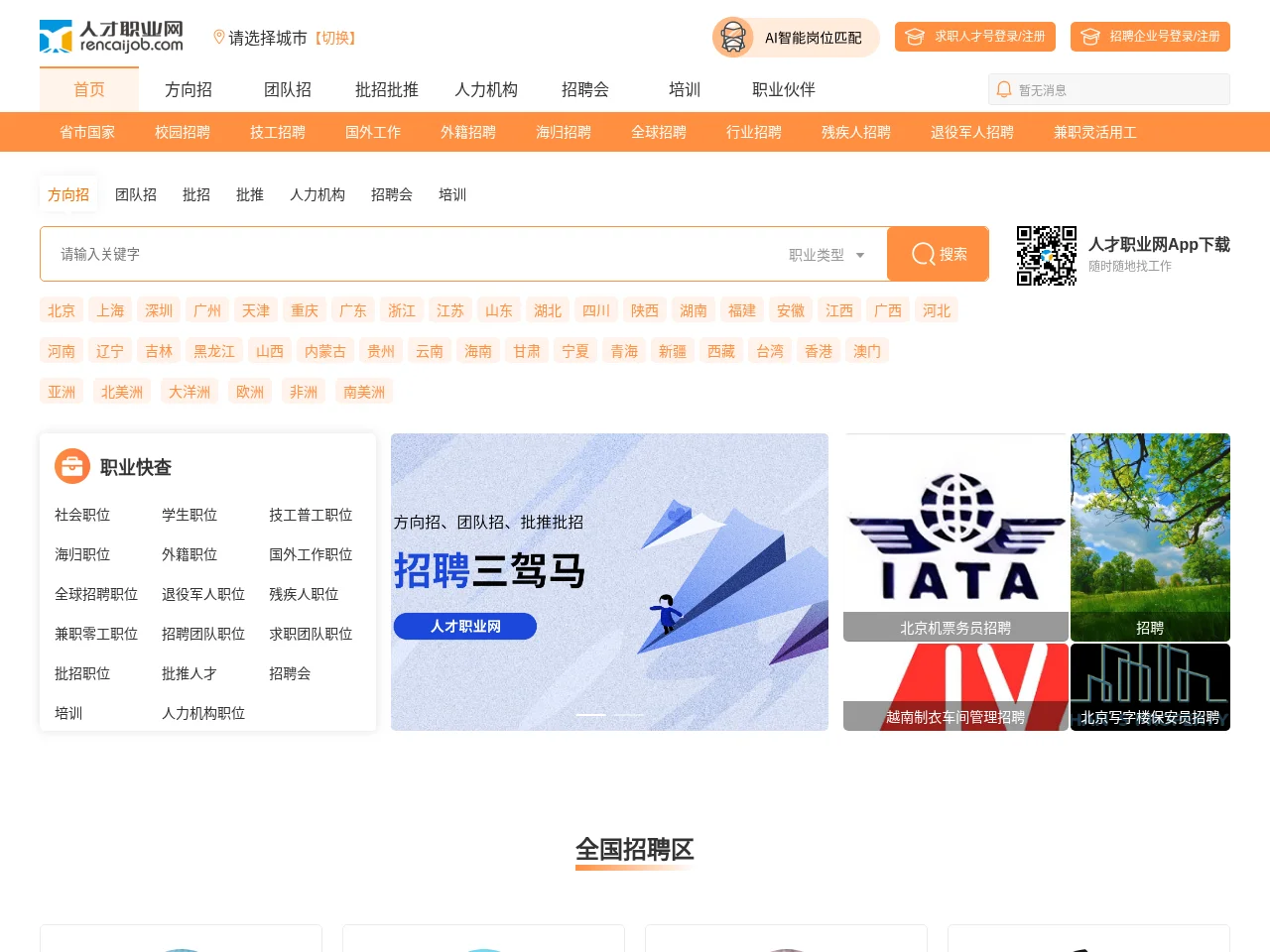
Task: Click 招聘企业号登录/注册 button
Action: pyautogui.click(x=1151, y=37)
